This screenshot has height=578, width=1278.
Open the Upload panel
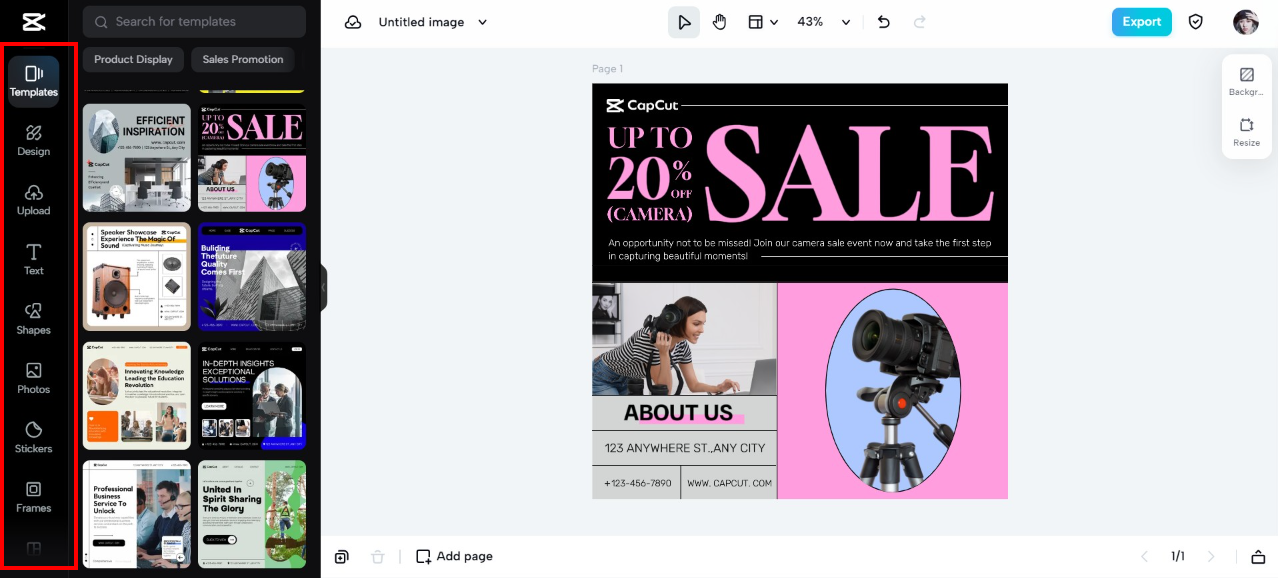click(x=33, y=200)
